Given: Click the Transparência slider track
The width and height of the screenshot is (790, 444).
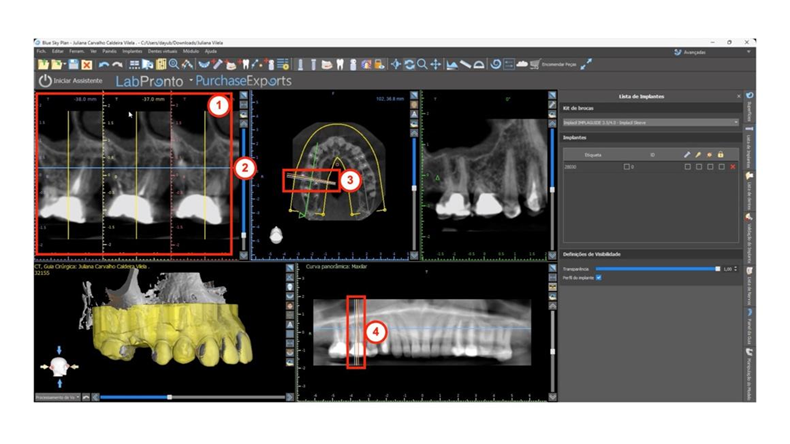Looking at the screenshot, I should tap(655, 269).
